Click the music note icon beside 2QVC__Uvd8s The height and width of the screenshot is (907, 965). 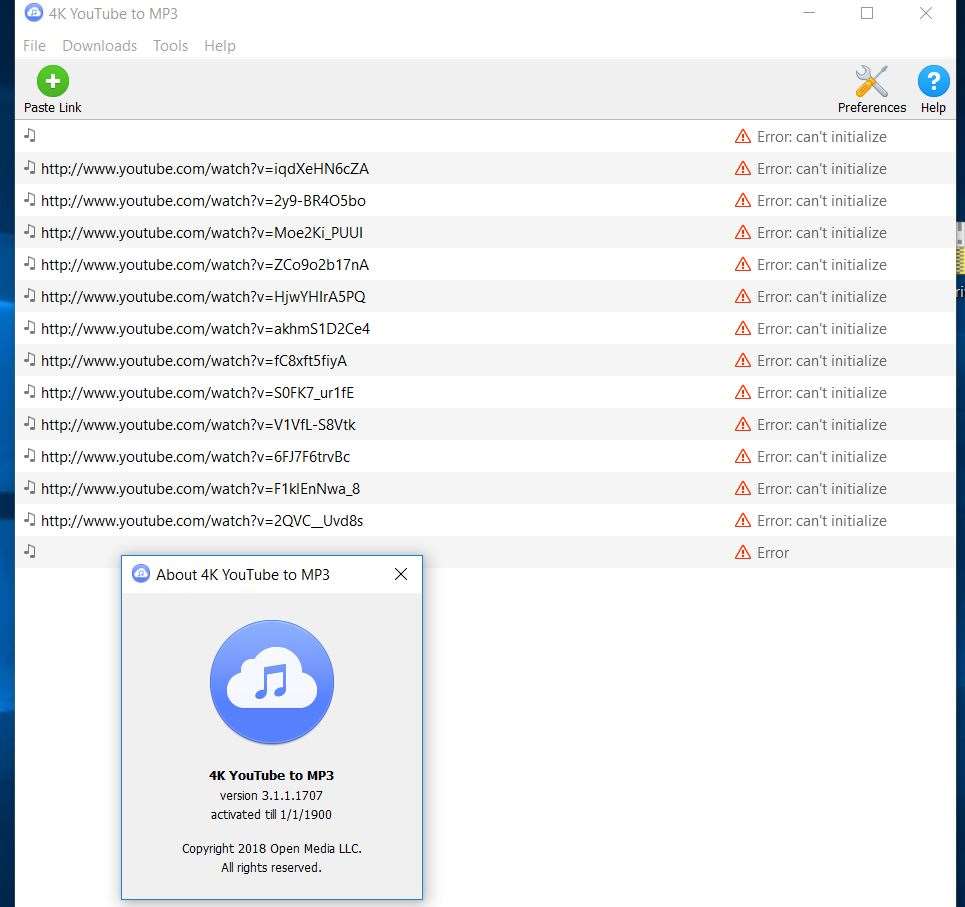30,520
